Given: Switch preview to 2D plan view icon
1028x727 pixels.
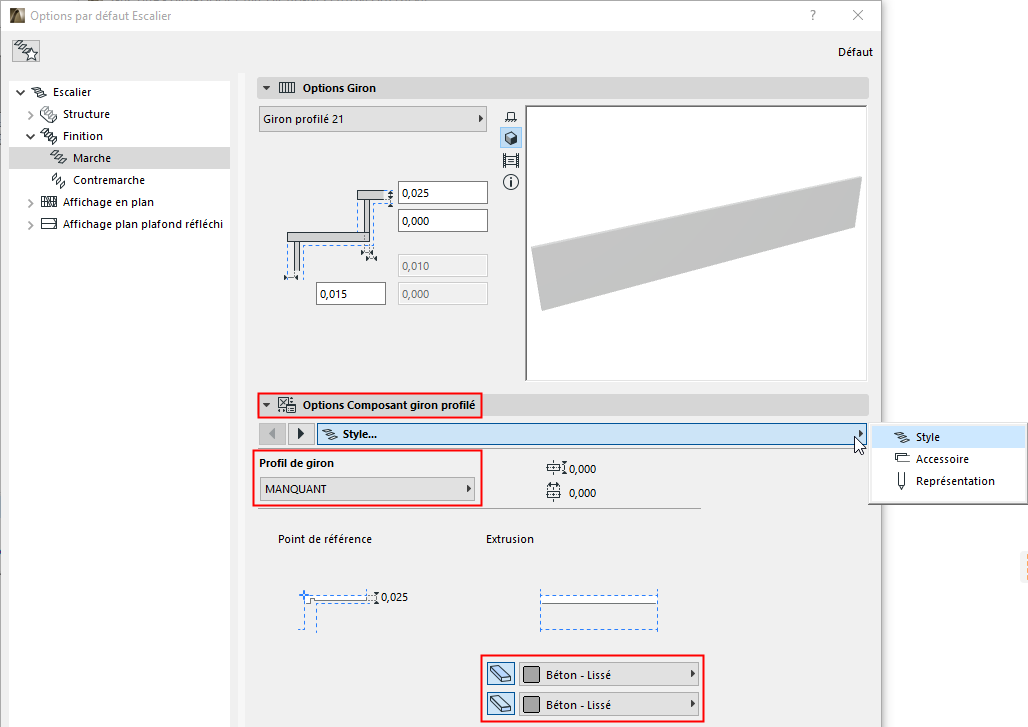Looking at the screenshot, I should [x=511, y=117].
